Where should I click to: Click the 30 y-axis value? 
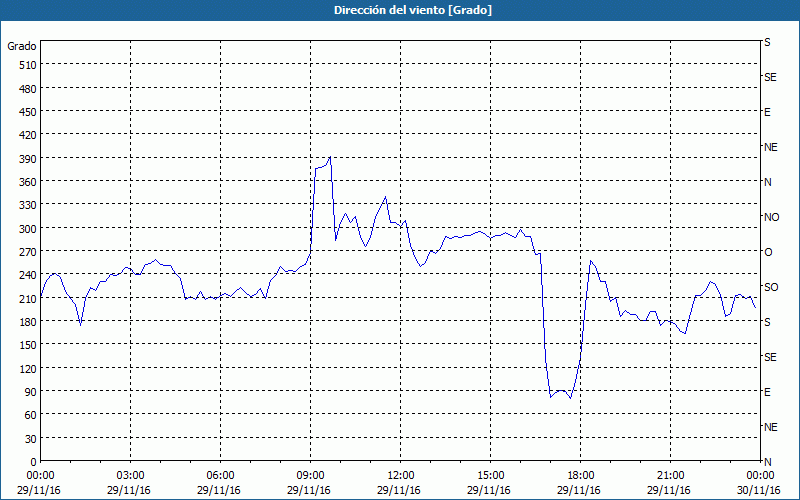tap(31, 439)
